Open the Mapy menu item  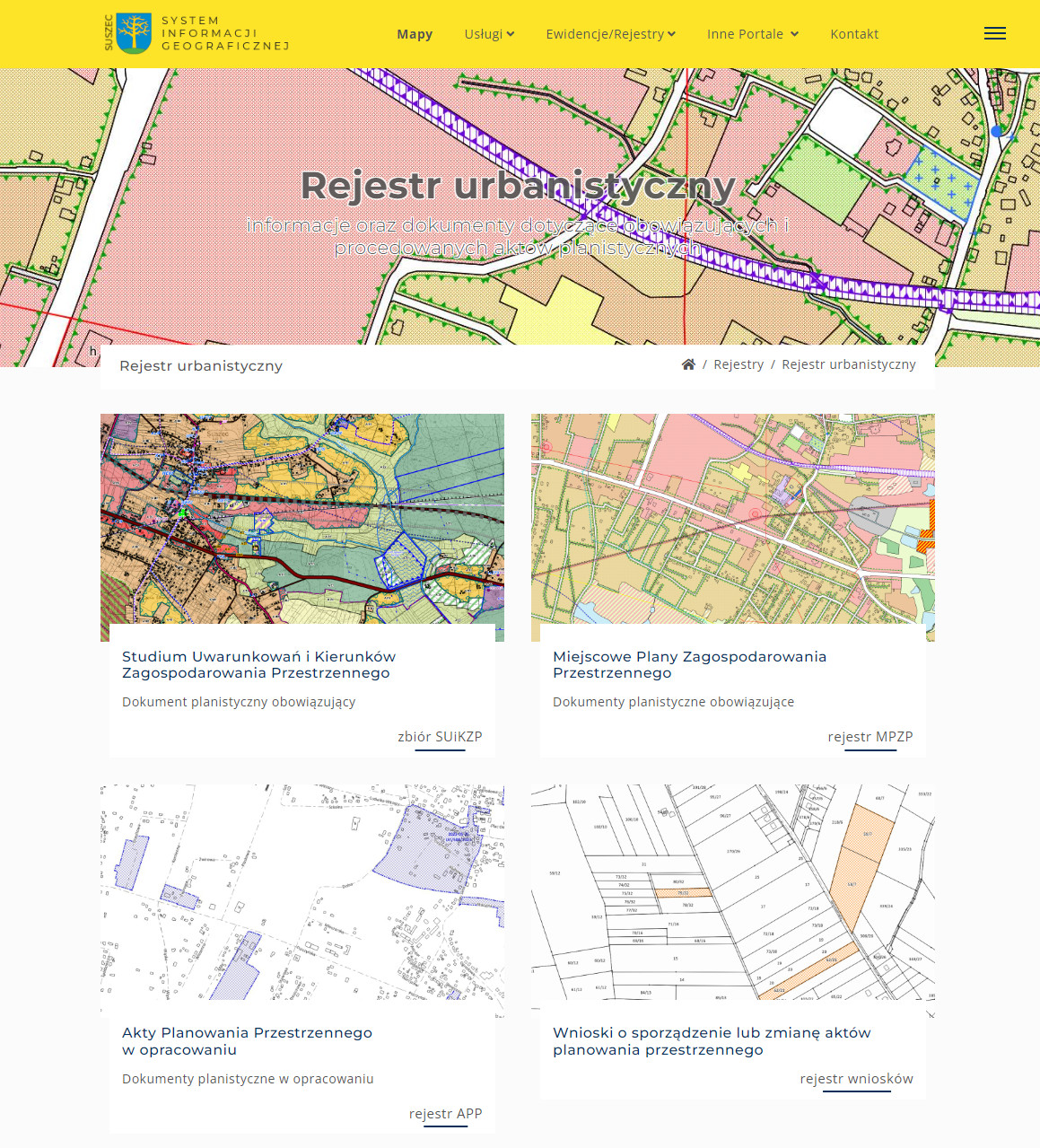tap(415, 34)
